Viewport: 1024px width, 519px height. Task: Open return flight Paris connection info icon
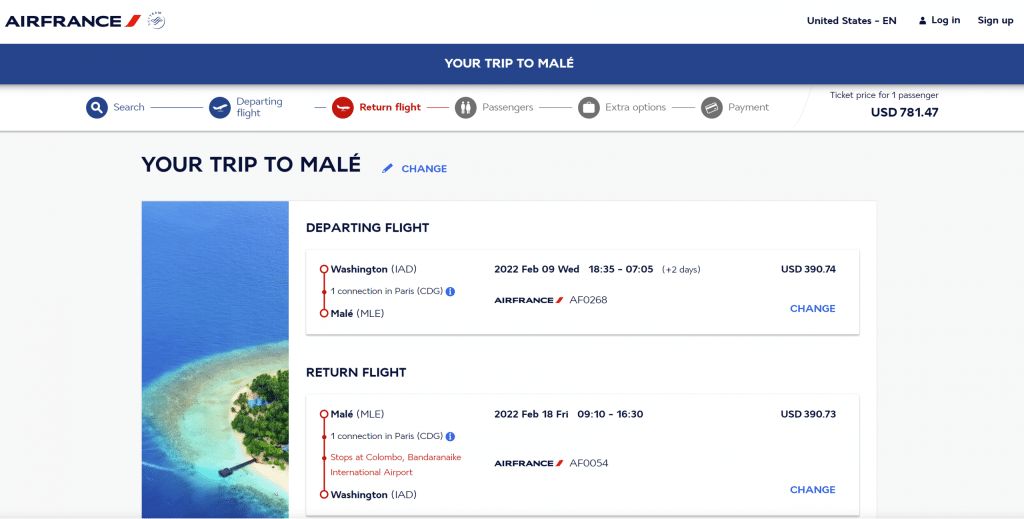[450, 436]
